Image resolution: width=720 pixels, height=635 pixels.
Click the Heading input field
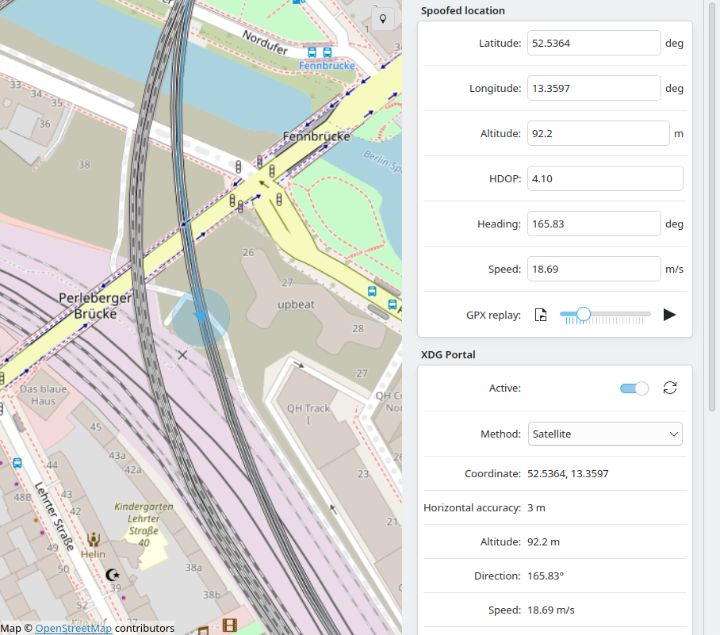[x=593, y=224]
